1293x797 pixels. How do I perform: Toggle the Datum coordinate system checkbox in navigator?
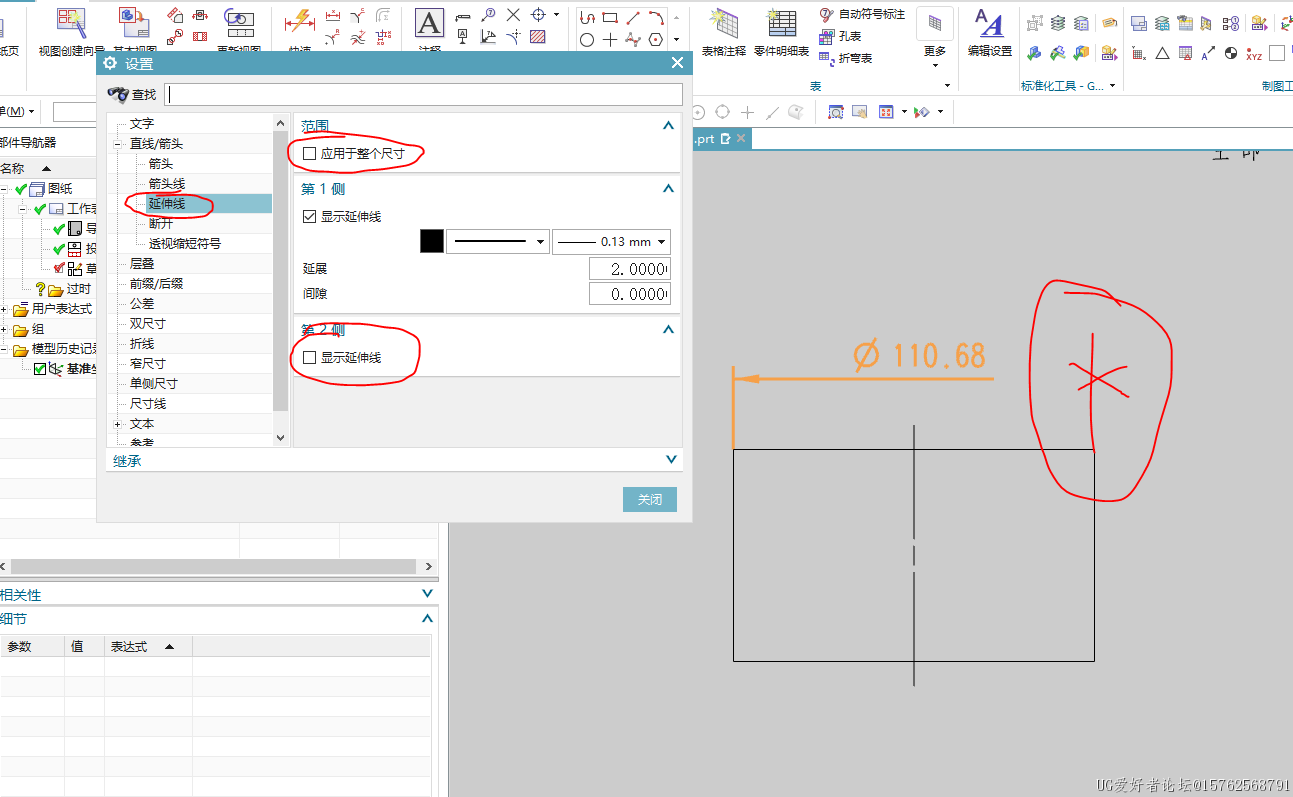(x=40, y=369)
